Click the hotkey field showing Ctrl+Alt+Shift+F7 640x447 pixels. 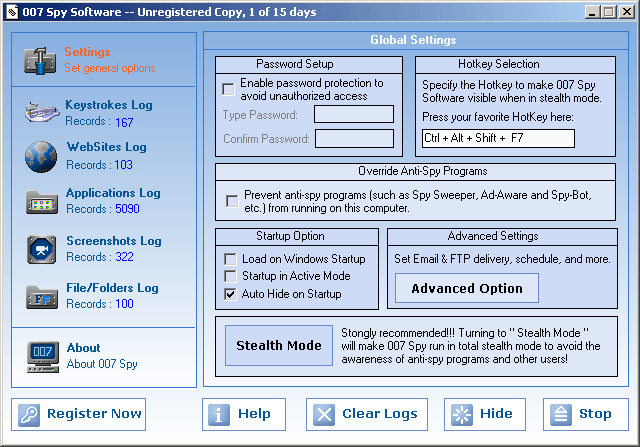[498, 138]
